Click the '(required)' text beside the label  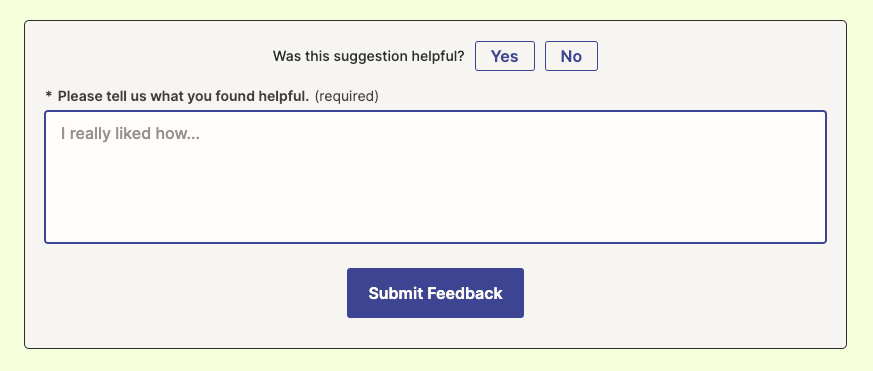click(346, 96)
